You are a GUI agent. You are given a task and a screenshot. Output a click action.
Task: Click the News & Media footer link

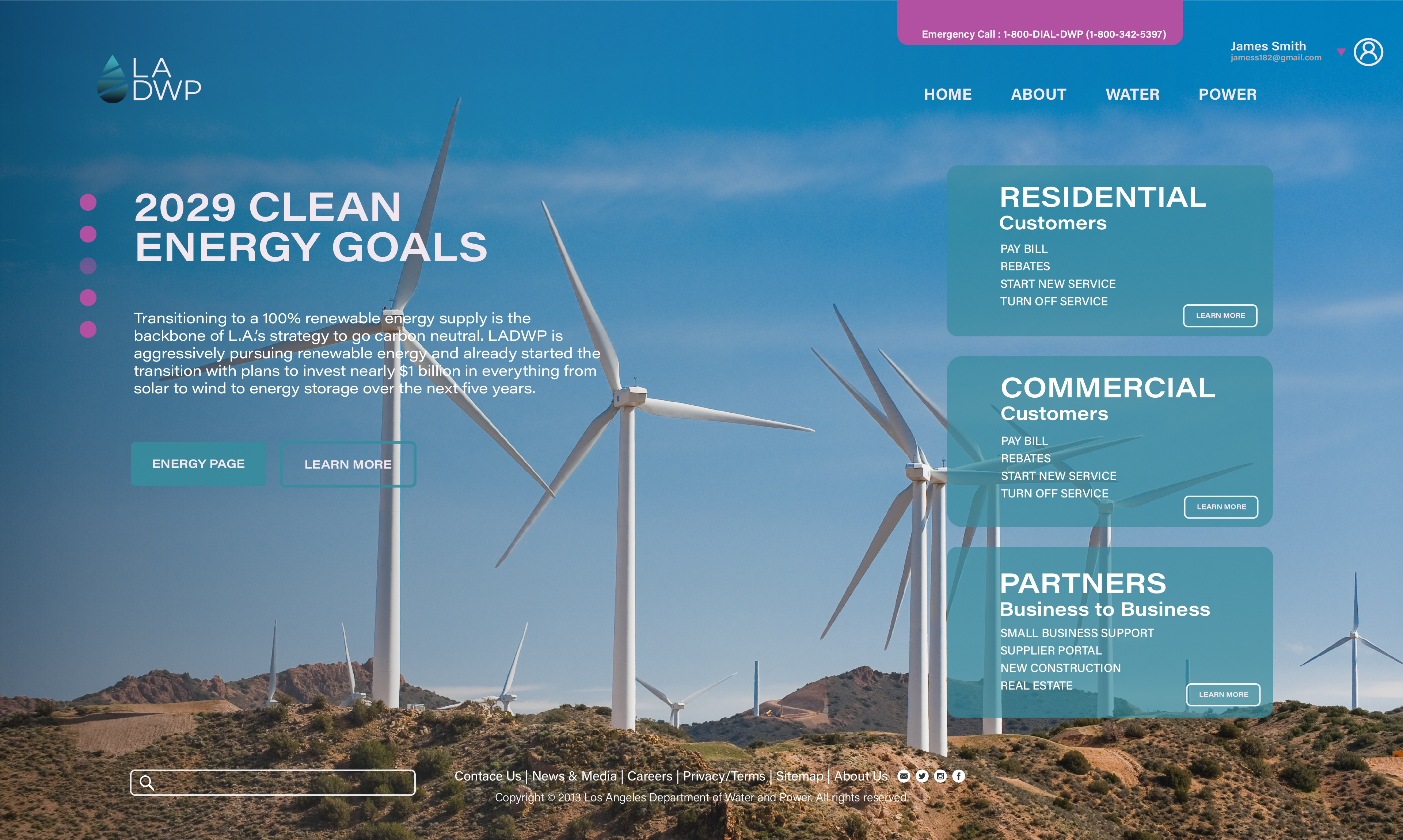click(574, 776)
